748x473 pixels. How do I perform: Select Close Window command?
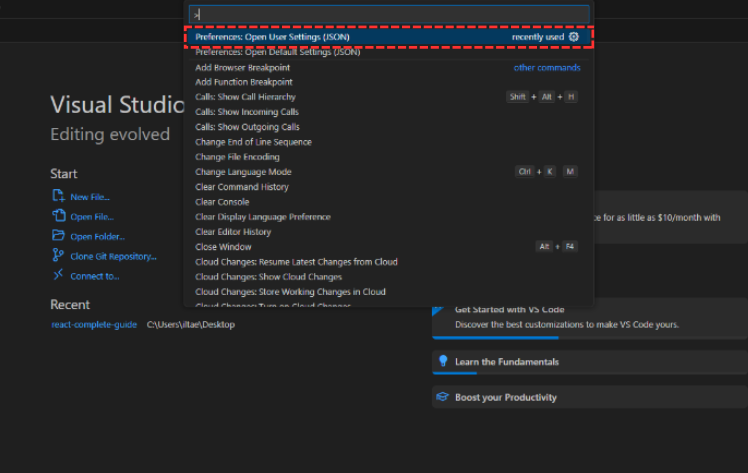pyautogui.click(x=389, y=247)
